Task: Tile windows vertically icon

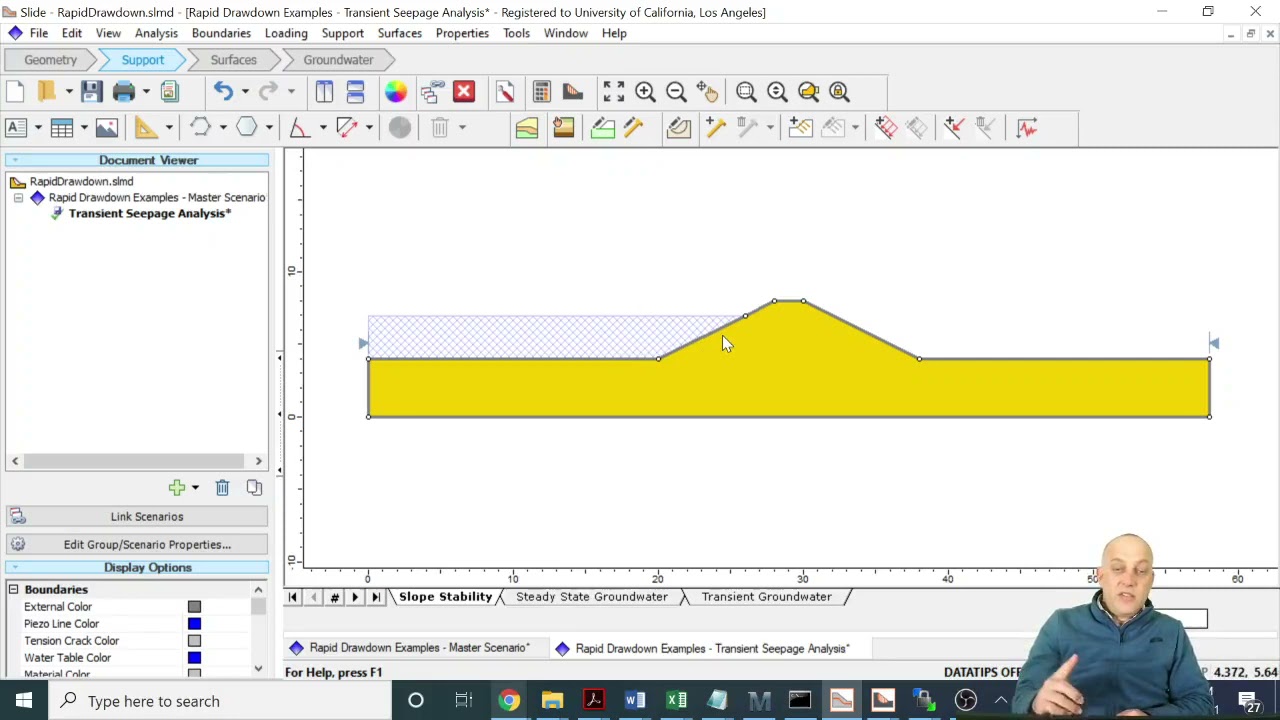Action: 324,92
